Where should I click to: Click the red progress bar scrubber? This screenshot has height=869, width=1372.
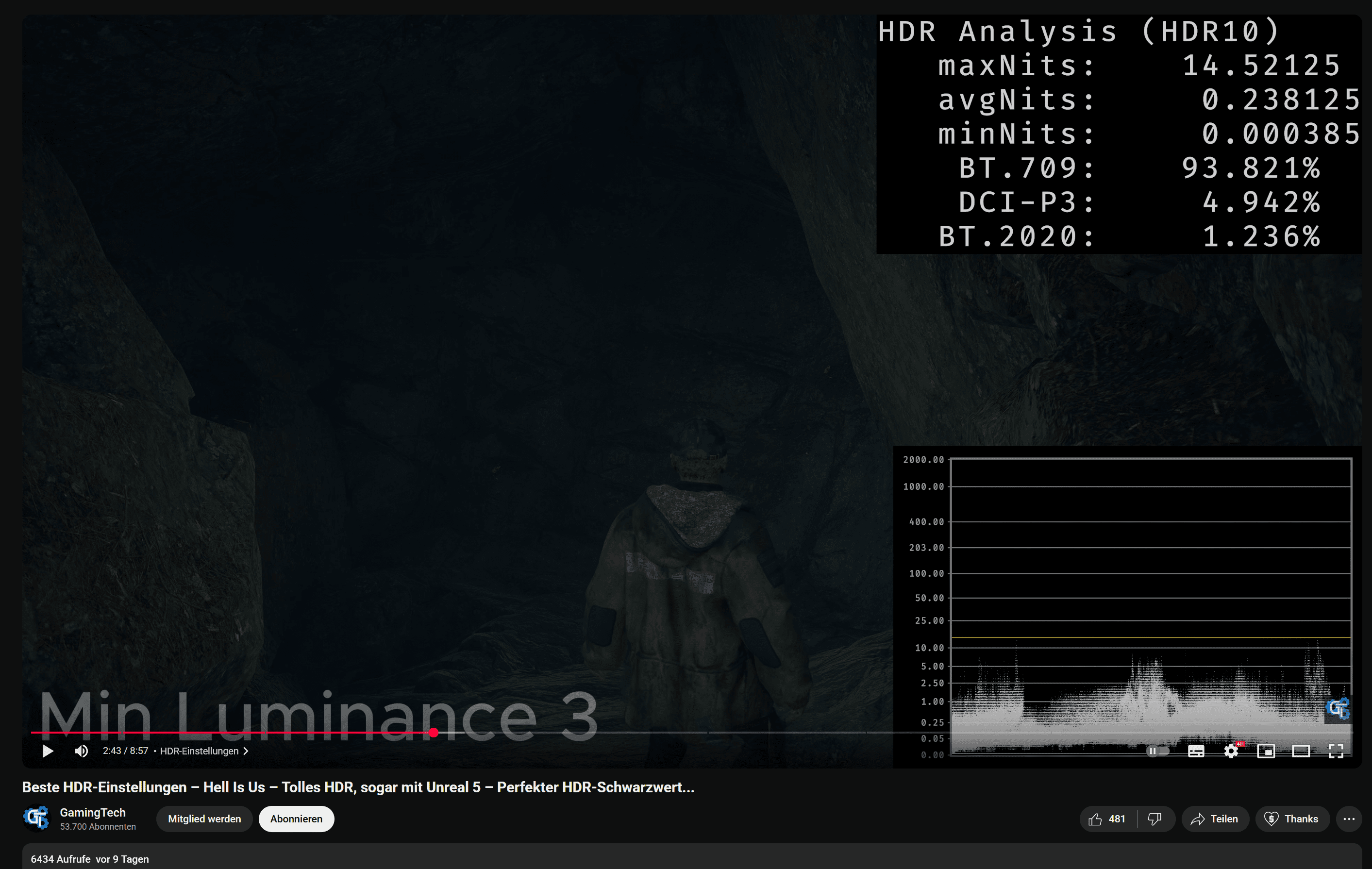pyautogui.click(x=434, y=732)
